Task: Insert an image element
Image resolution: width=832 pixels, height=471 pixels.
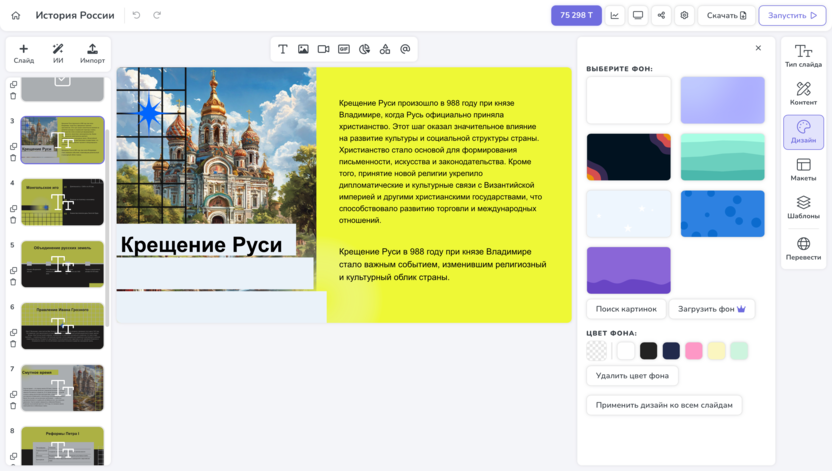Action: click(x=303, y=49)
